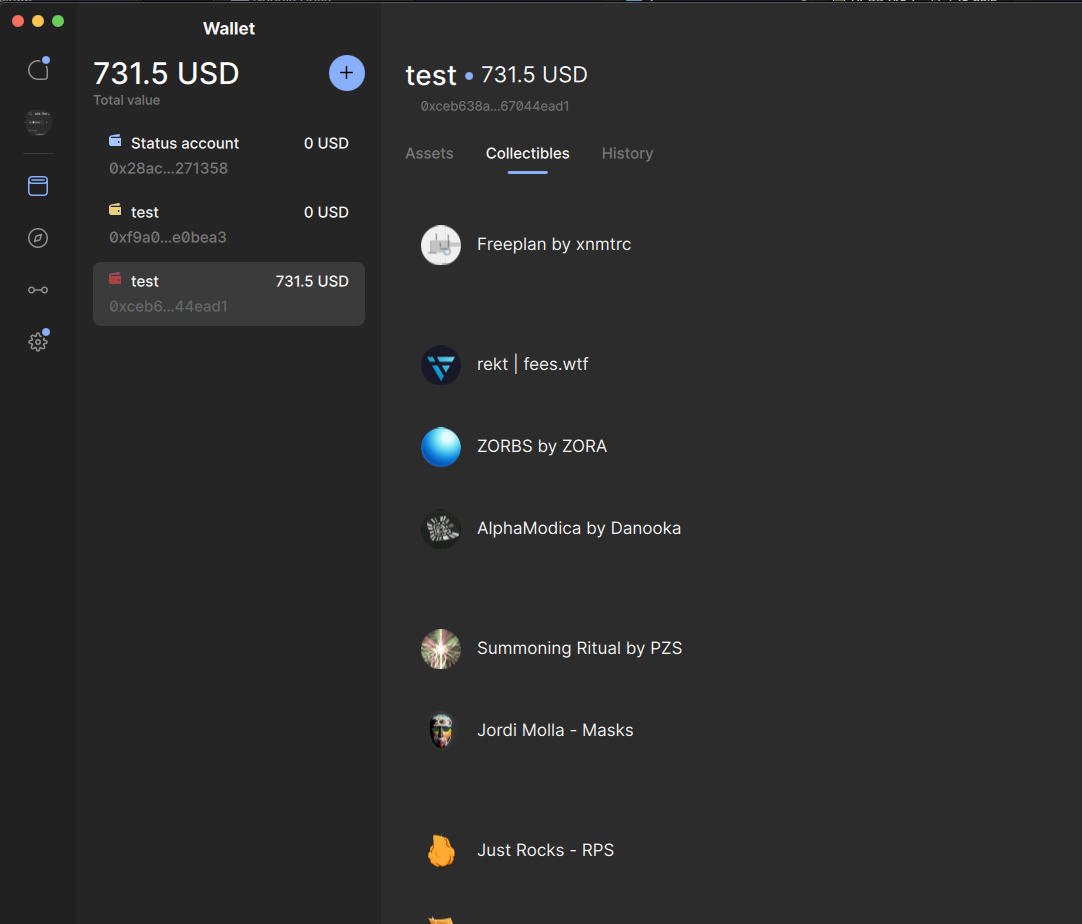Switch to the Assets tab
The height and width of the screenshot is (924, 1082).
pyautogui.click(x=429, y=154)
